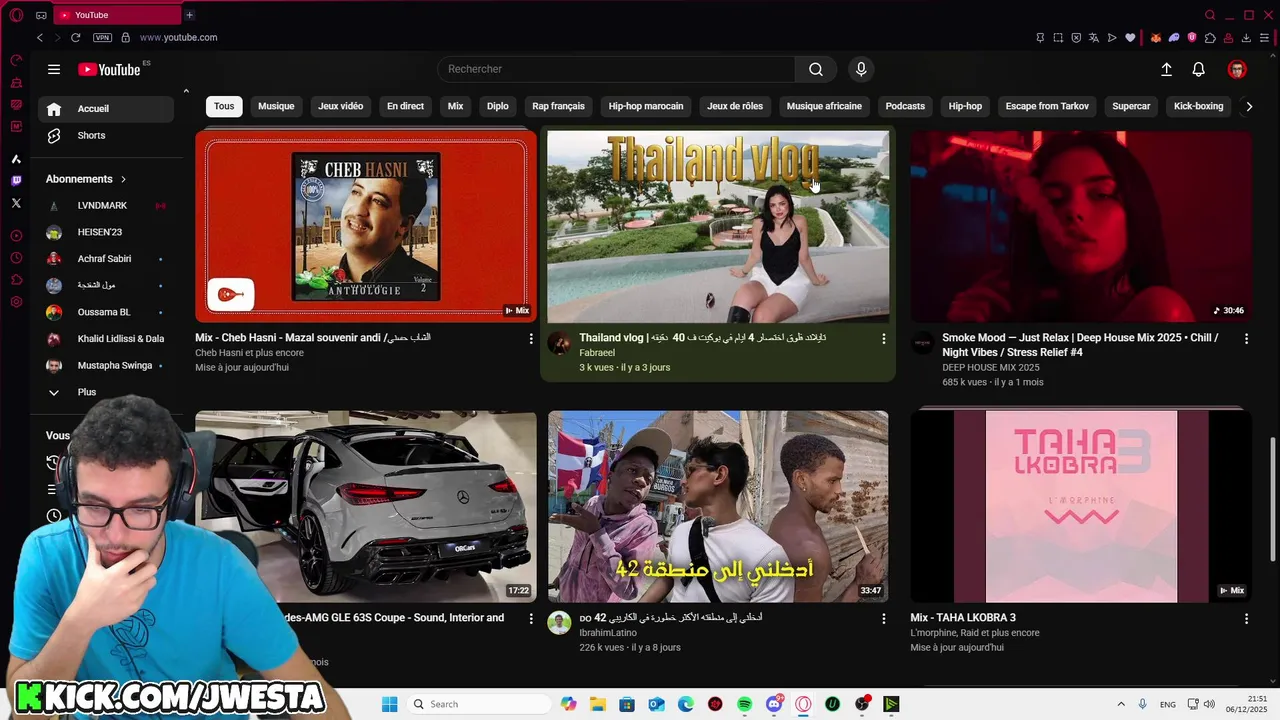Screen dimensions: 1280x720
Task: Open options for Mix TAHA LKOBRA 3
Action: 1246,619
